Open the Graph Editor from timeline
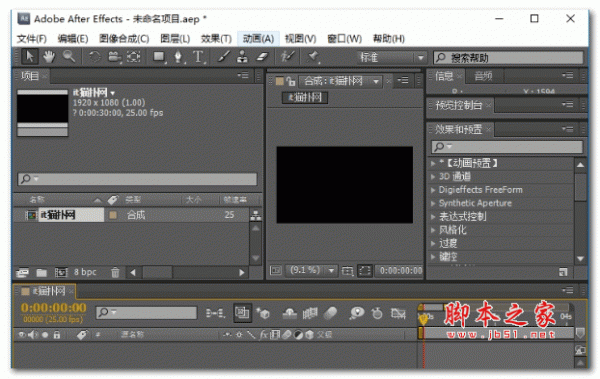Viewport: 600px width, 379px height. click(x=398, y=314)
